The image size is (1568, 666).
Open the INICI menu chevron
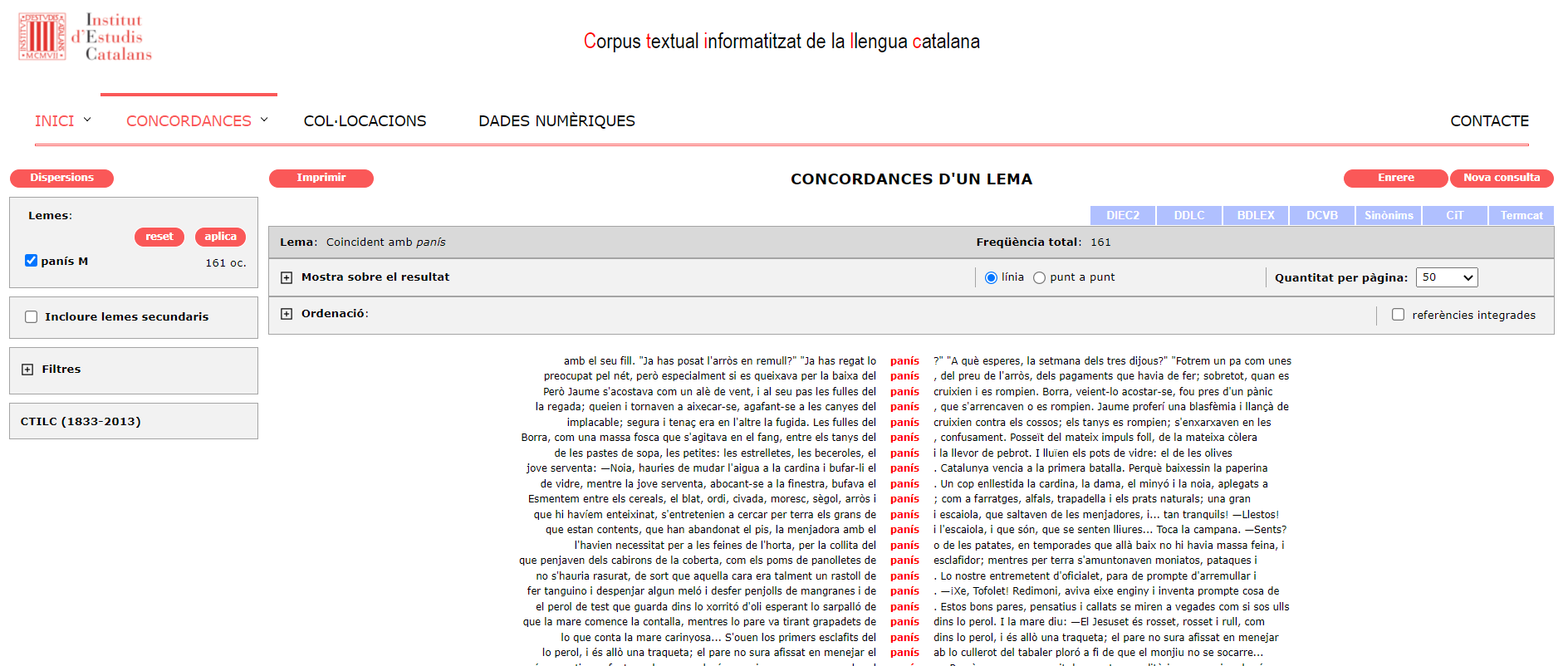pyautogui.click(x=87, y=120)
